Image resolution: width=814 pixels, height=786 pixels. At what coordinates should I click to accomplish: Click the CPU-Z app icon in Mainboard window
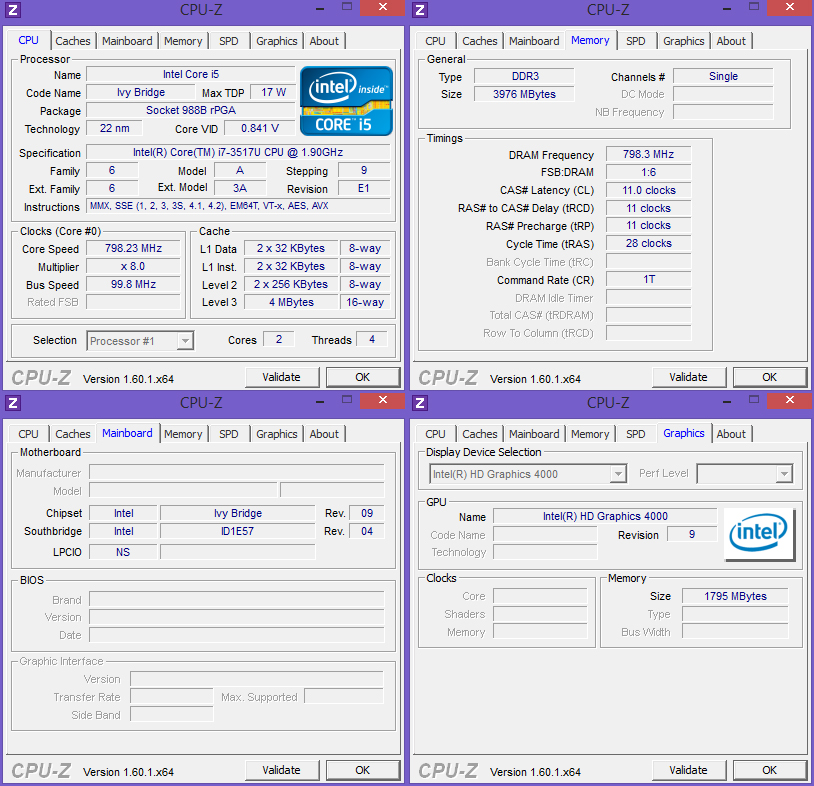pos(13,403)
